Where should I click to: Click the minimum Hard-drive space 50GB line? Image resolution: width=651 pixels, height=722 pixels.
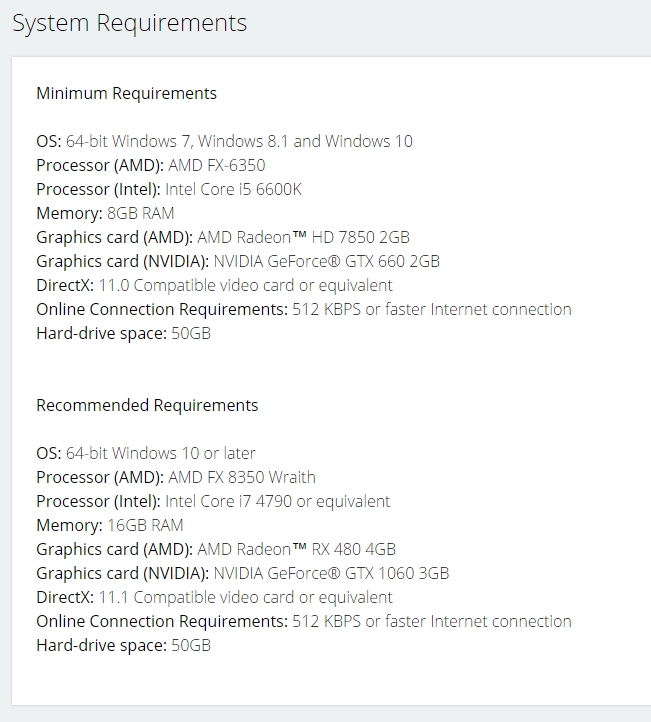coord(123,333)
